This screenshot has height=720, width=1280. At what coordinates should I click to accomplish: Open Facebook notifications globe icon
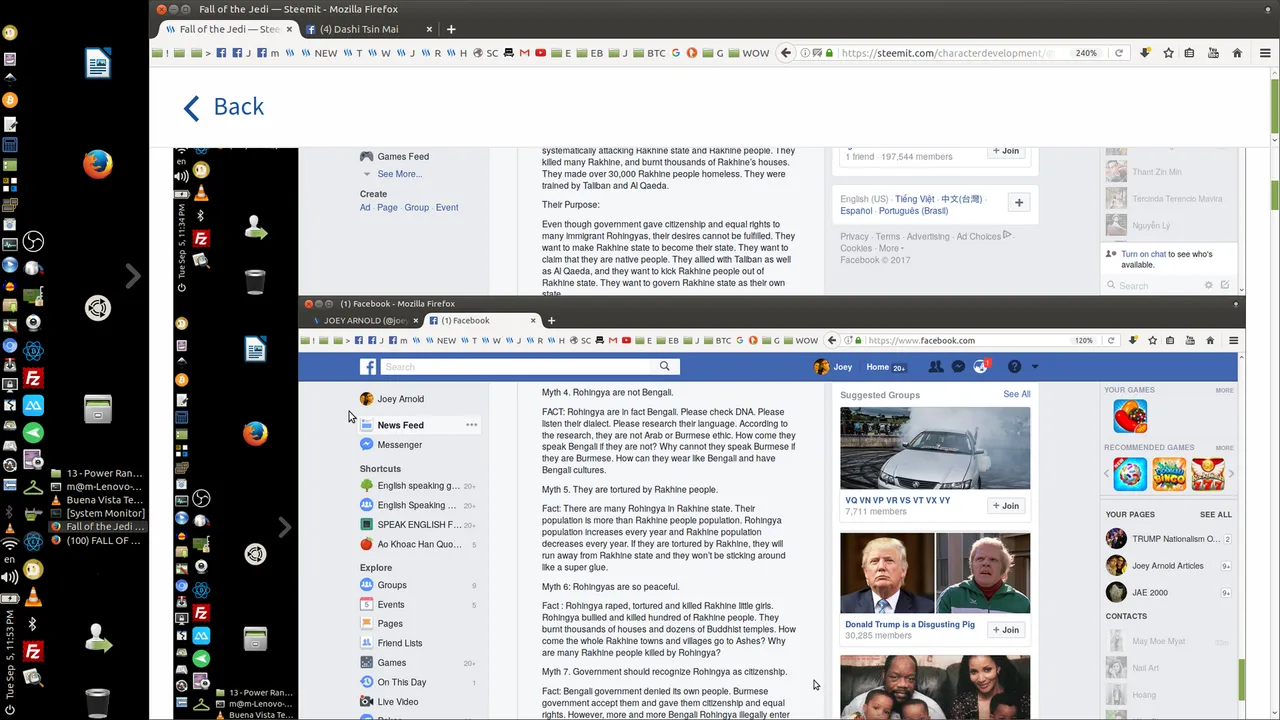(981, 367)
